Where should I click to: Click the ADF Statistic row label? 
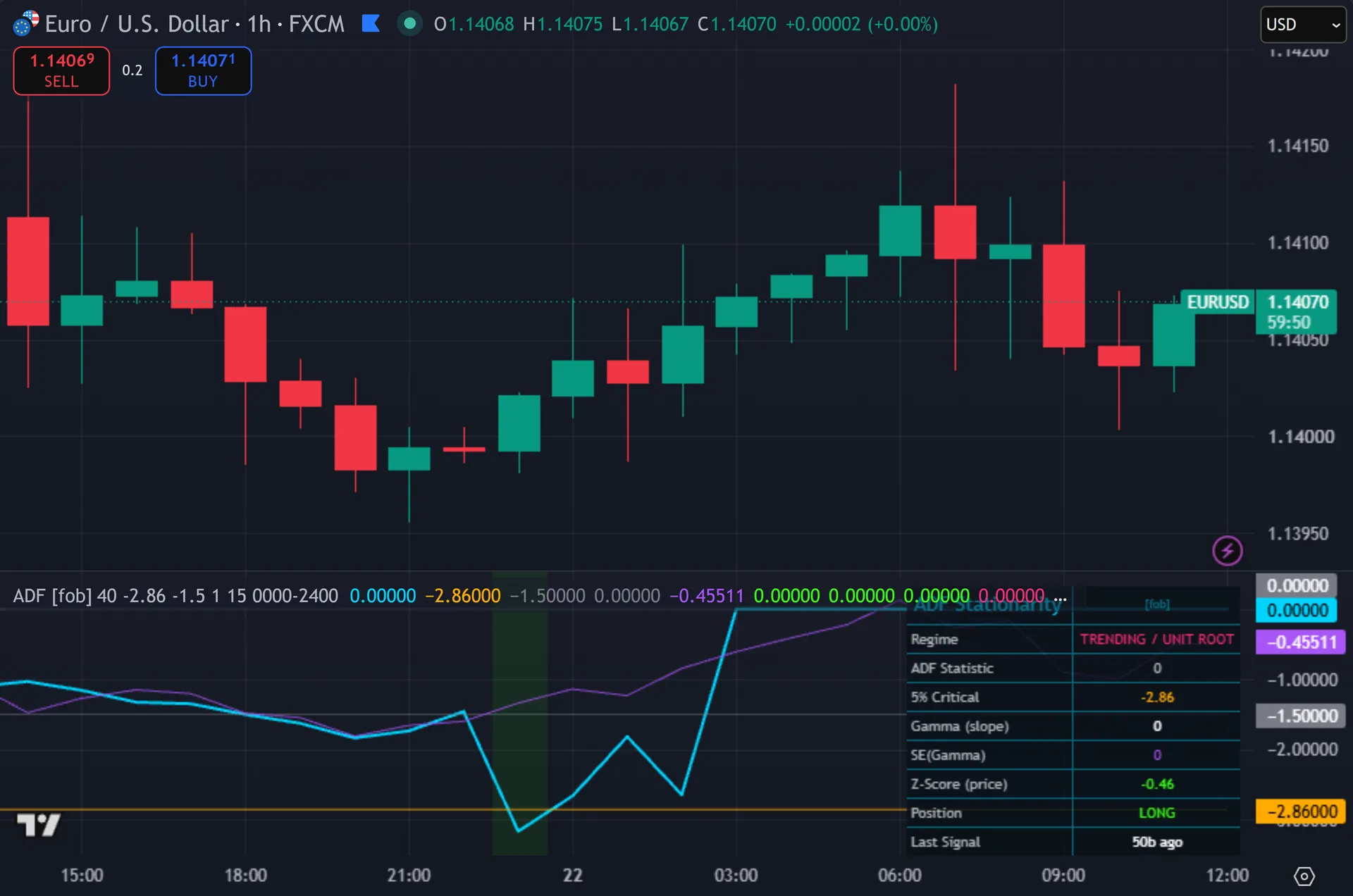[952, 668]
